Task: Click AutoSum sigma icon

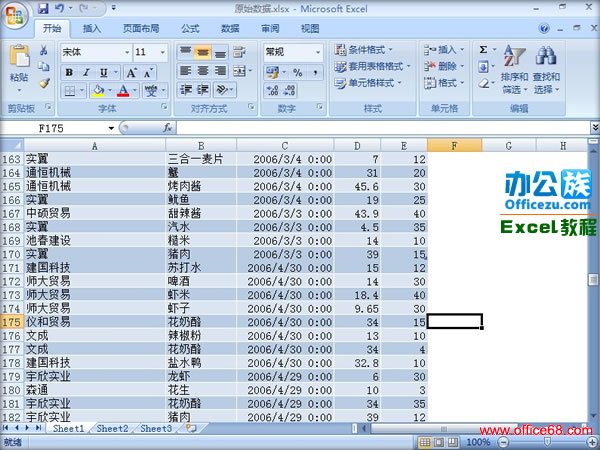Action: click(483, 50)
